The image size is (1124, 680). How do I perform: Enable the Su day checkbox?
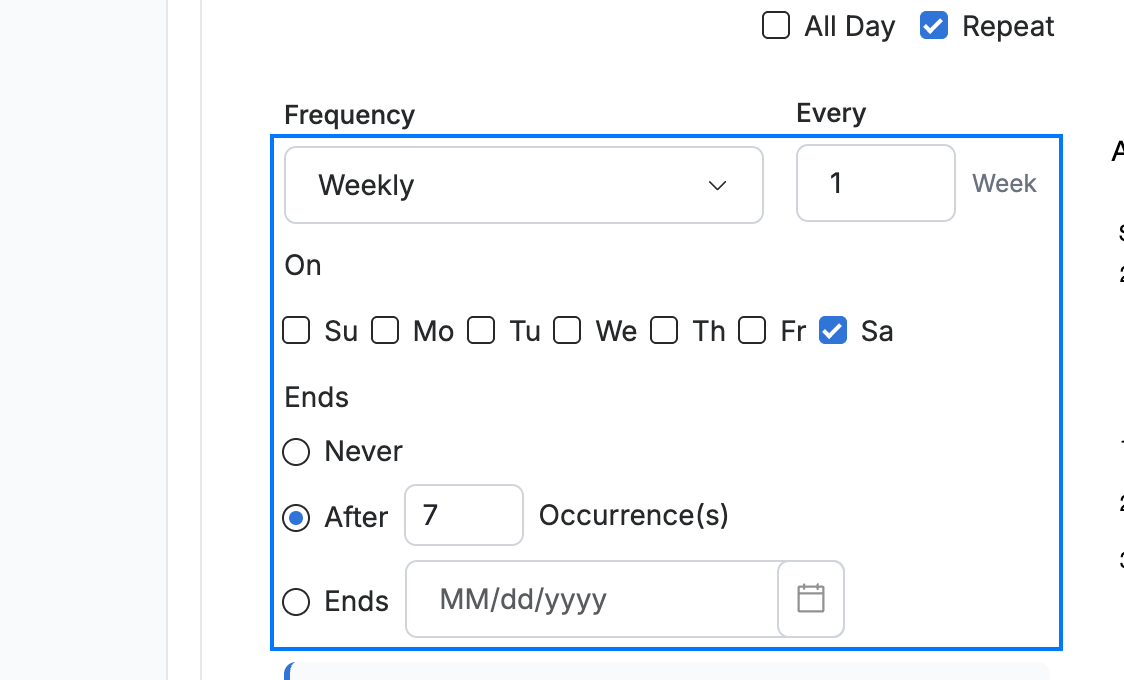(296, 330)
